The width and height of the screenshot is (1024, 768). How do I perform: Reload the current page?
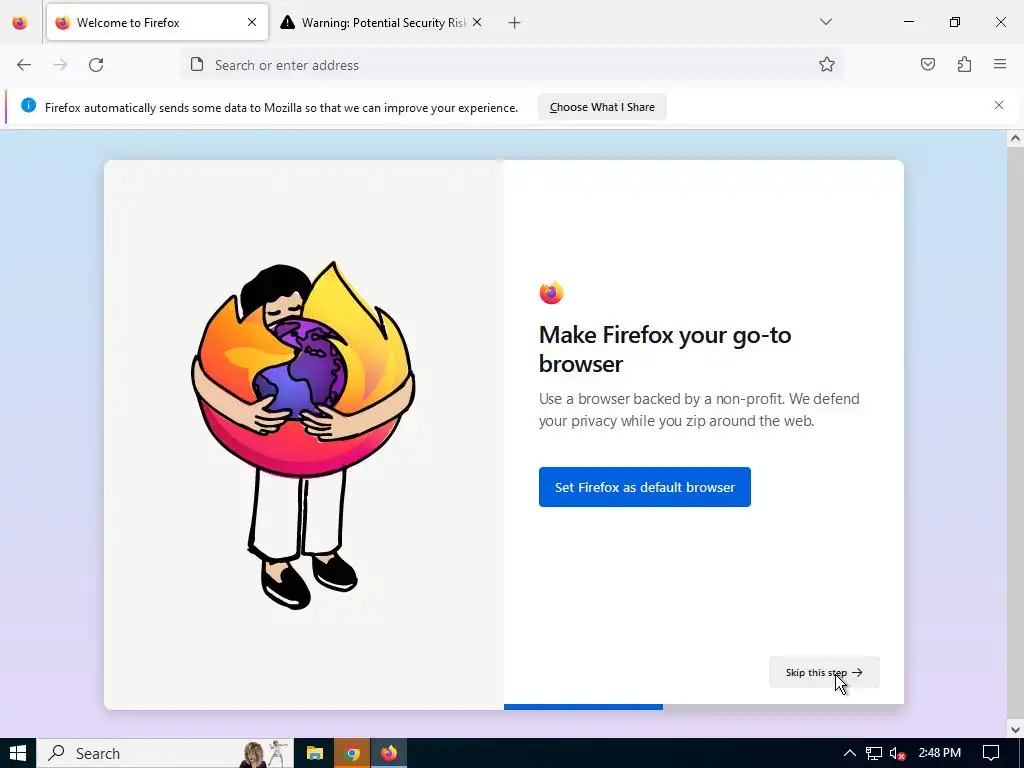point(96,65)
